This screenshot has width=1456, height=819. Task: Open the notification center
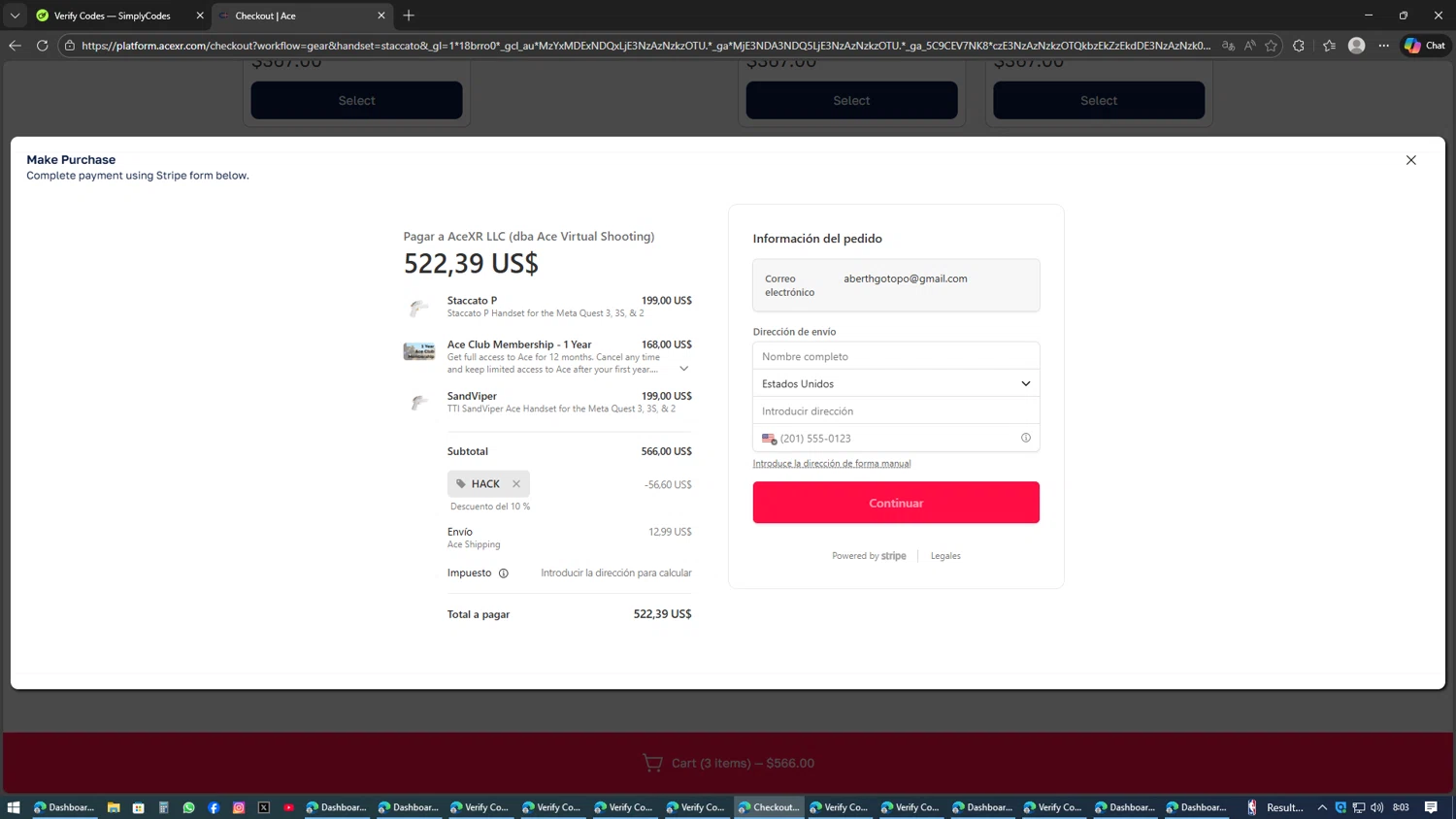(1431, 807)
